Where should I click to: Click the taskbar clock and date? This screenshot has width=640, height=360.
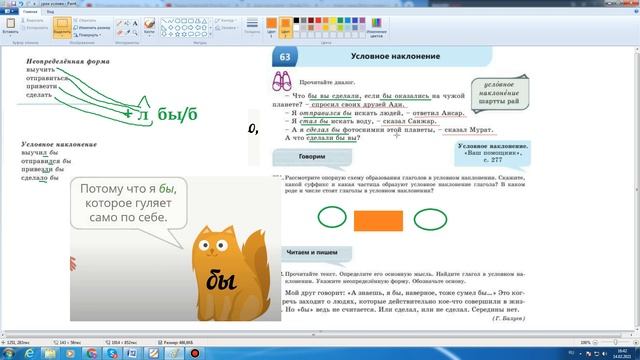pyautogui.click(x=622, y=353)
